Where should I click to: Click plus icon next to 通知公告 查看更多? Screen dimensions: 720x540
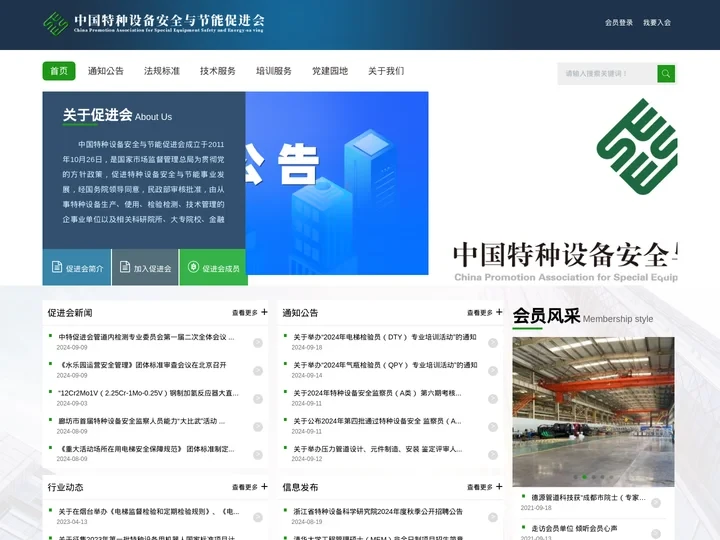pyautogui.click(x=499, y=312)
